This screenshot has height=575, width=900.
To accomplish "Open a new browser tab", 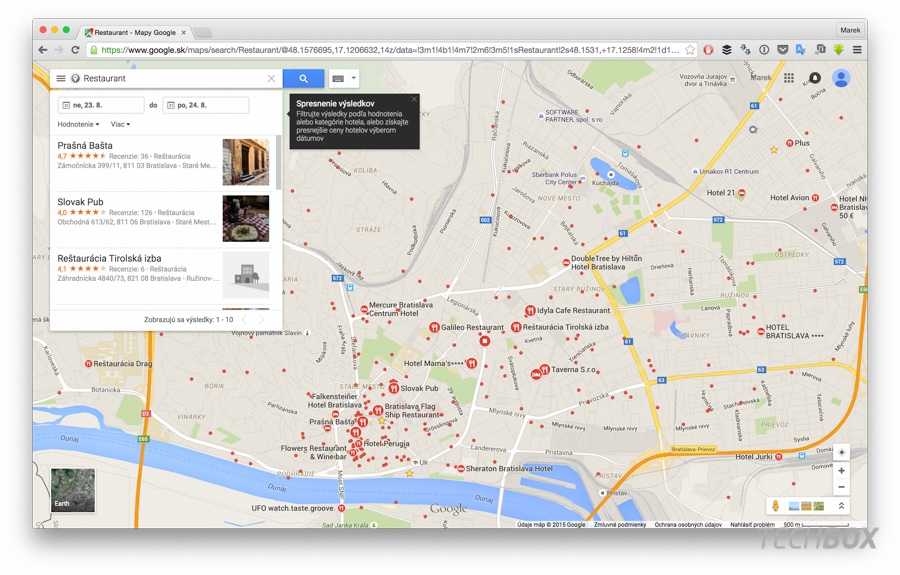I will [x=203, y=33].
